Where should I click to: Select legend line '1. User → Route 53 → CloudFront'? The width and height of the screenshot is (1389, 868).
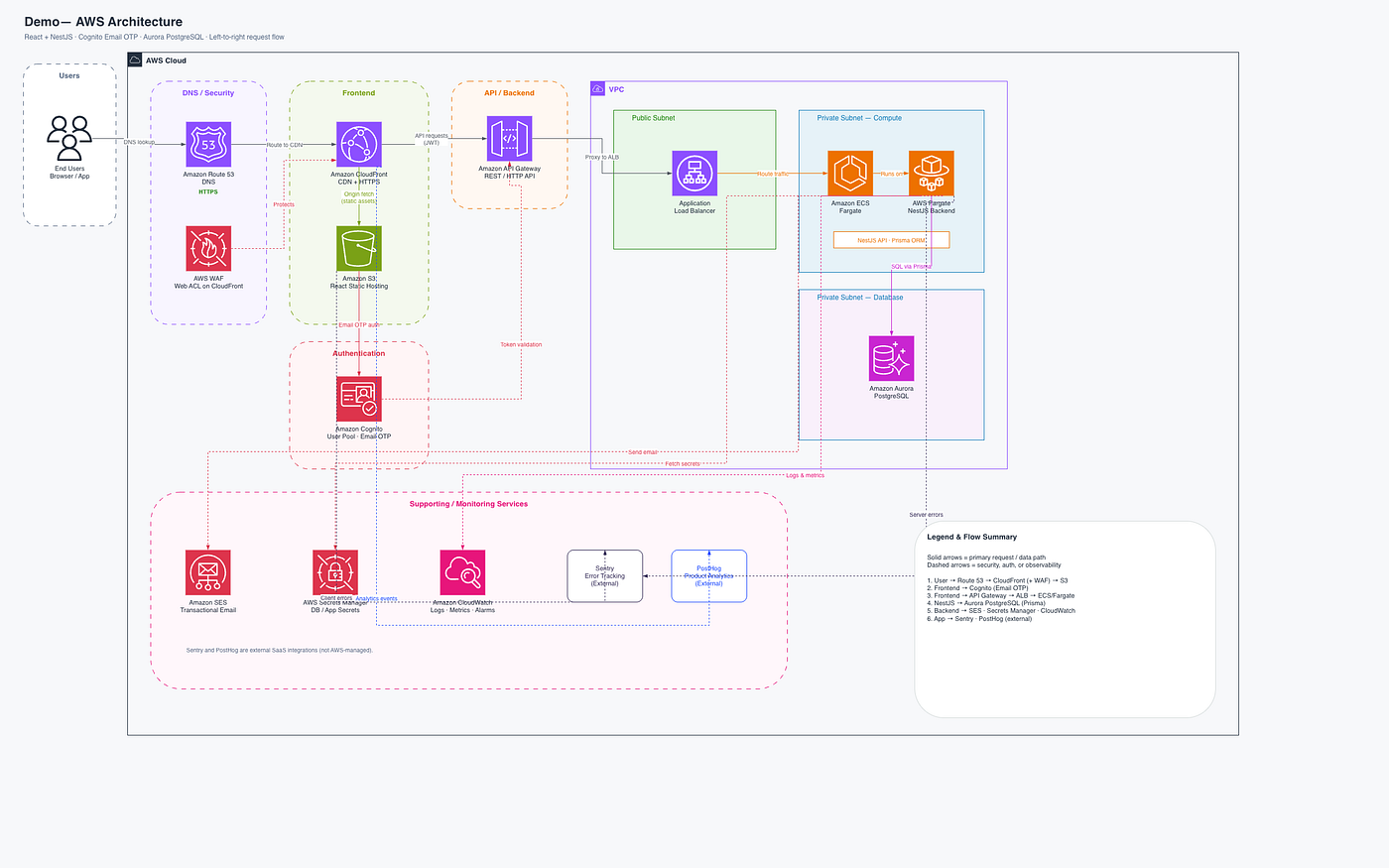coord(997,580)
